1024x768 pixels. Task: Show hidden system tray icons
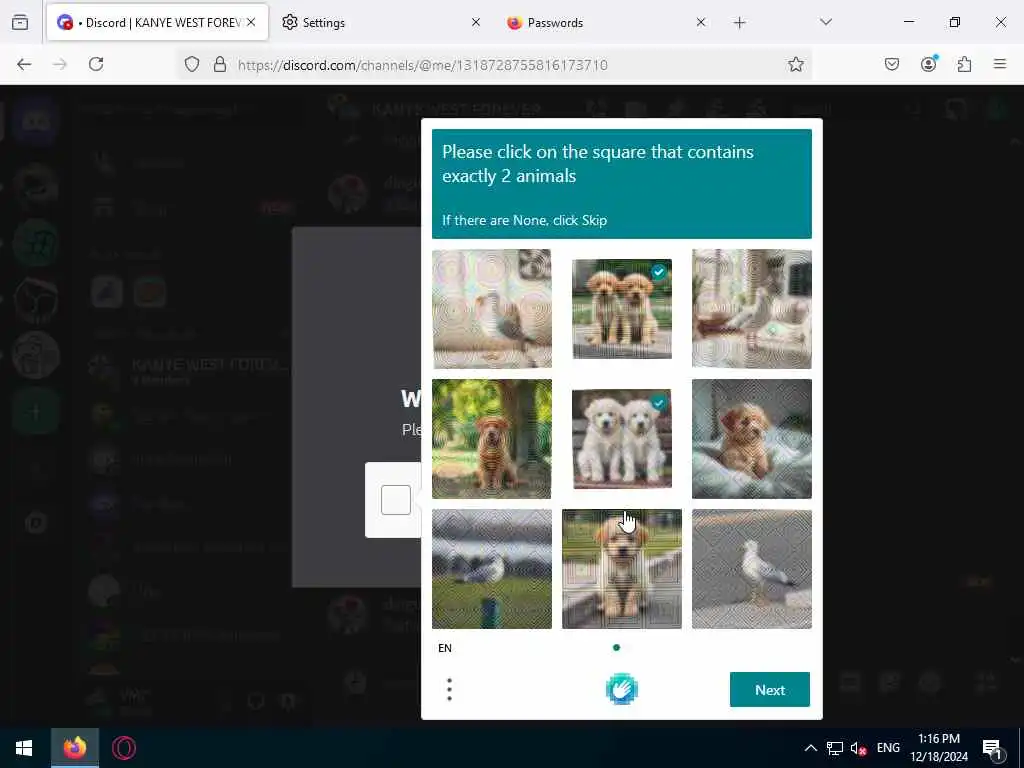tap(810, 748)
